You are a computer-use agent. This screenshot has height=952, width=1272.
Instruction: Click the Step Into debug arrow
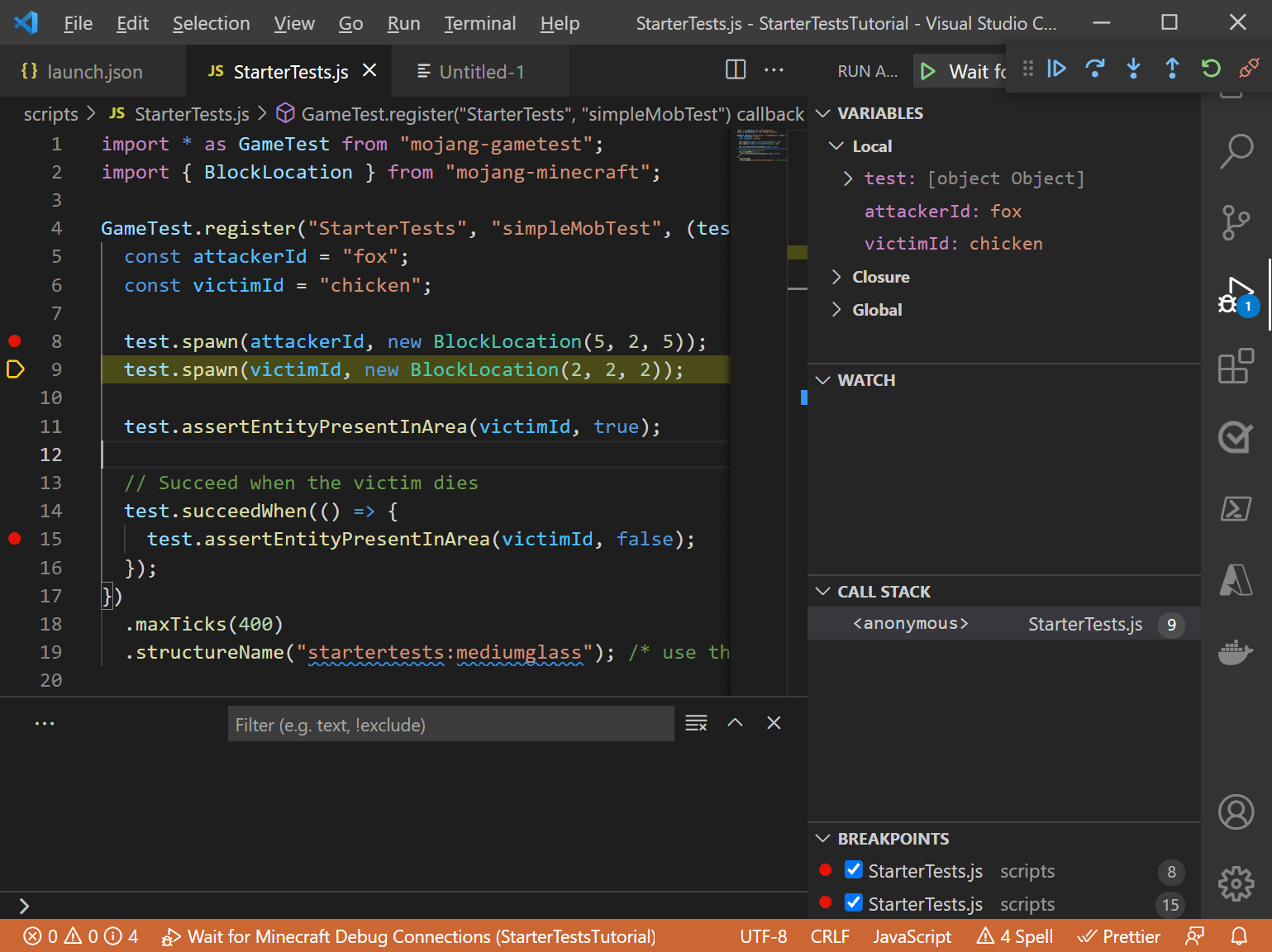tap(1133, 69)
